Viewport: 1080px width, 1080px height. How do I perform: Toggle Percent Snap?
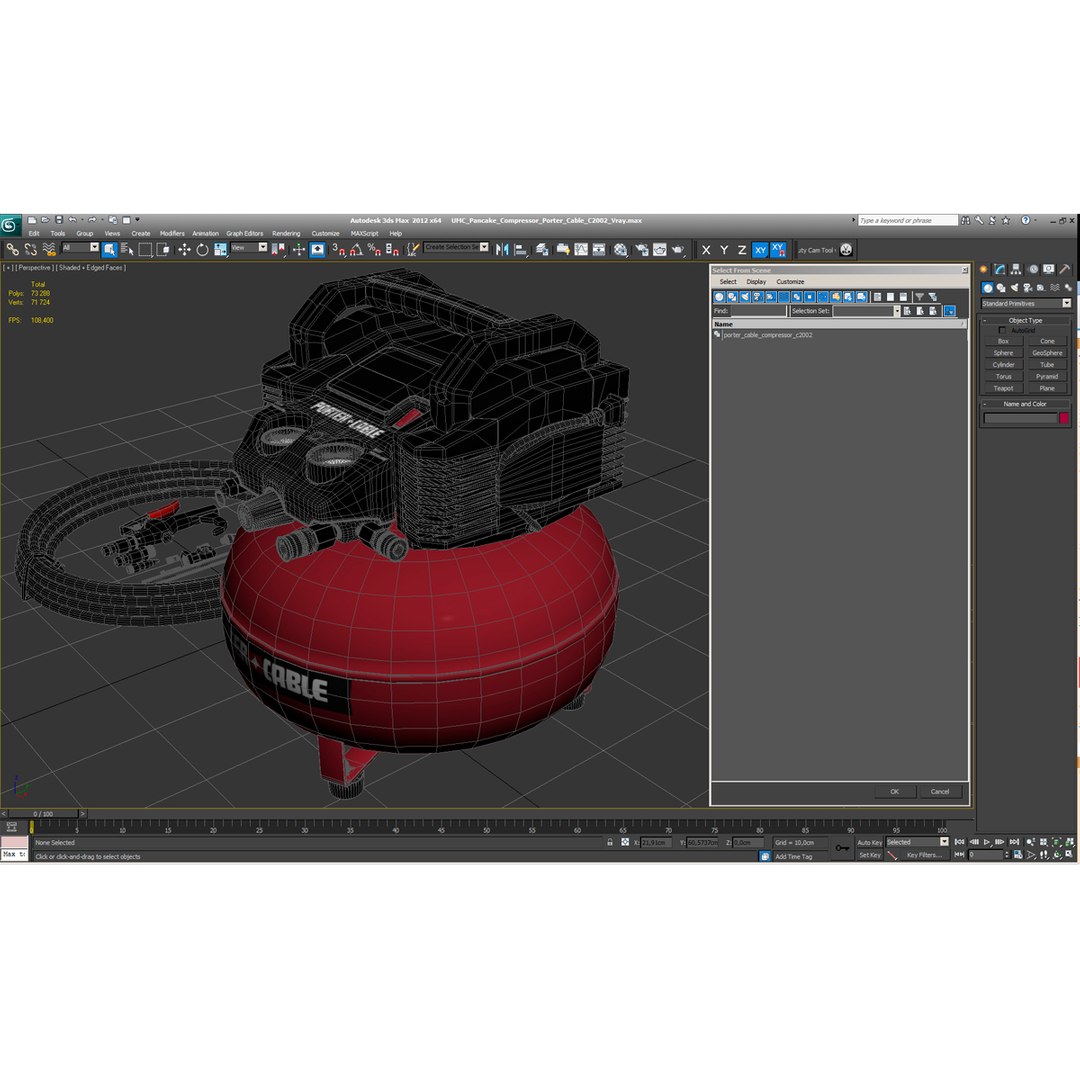[374, 249]
